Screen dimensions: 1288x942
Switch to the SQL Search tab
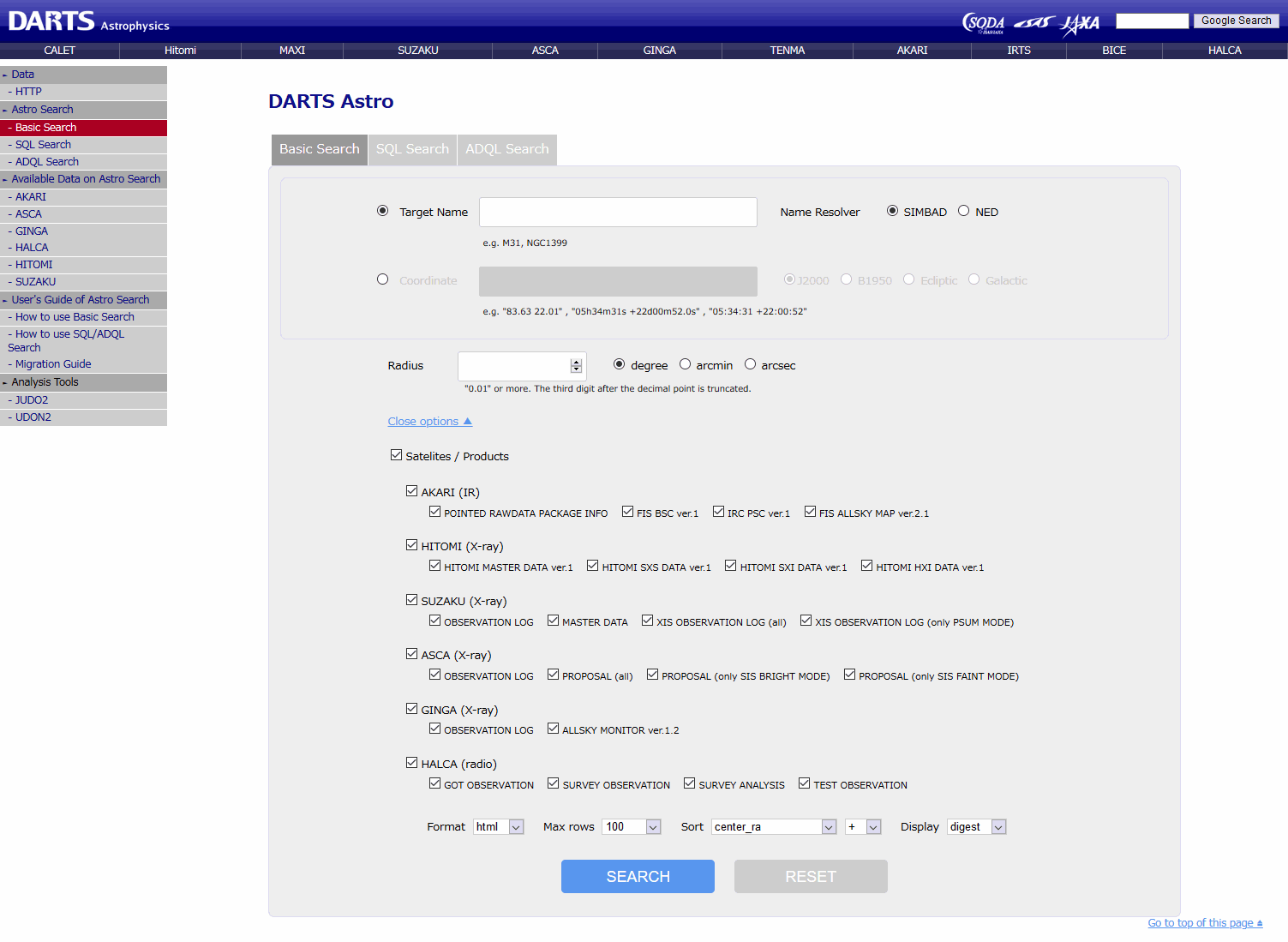(x=412, y=149)
